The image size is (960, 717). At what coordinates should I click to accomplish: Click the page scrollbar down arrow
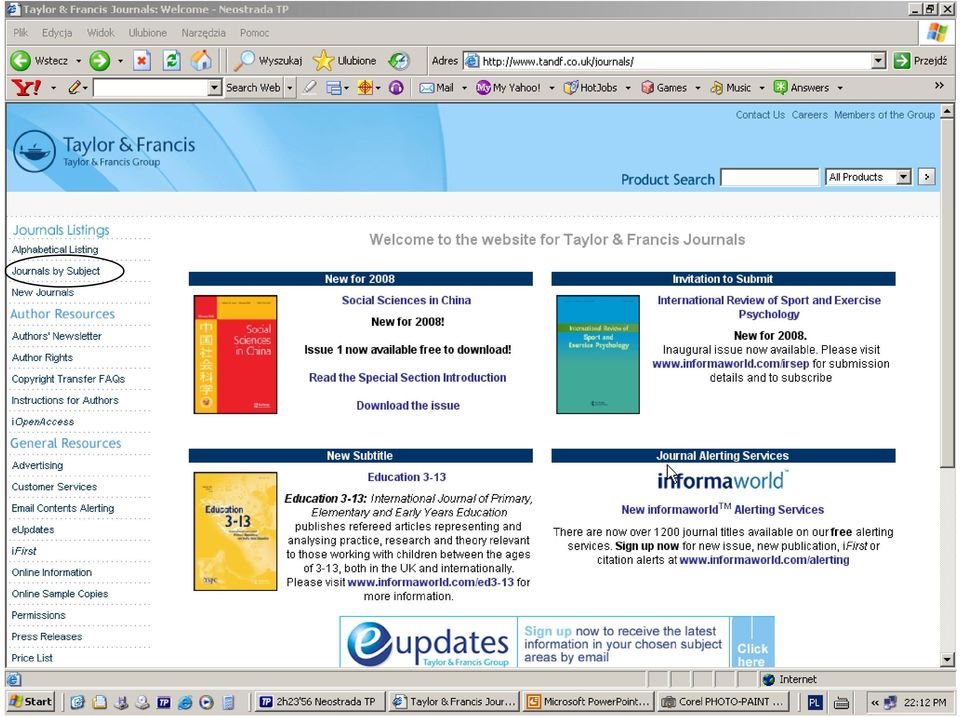click(948, 659)
